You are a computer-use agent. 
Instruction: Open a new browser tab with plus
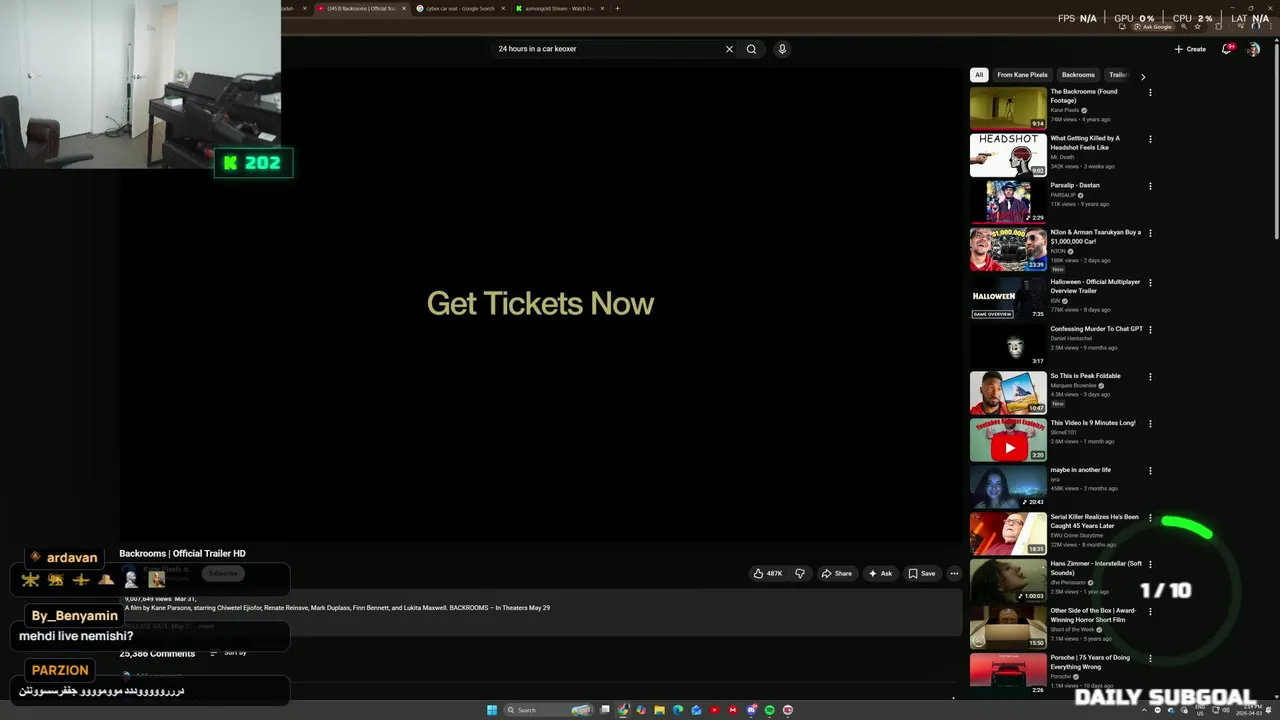click(617, 8)
